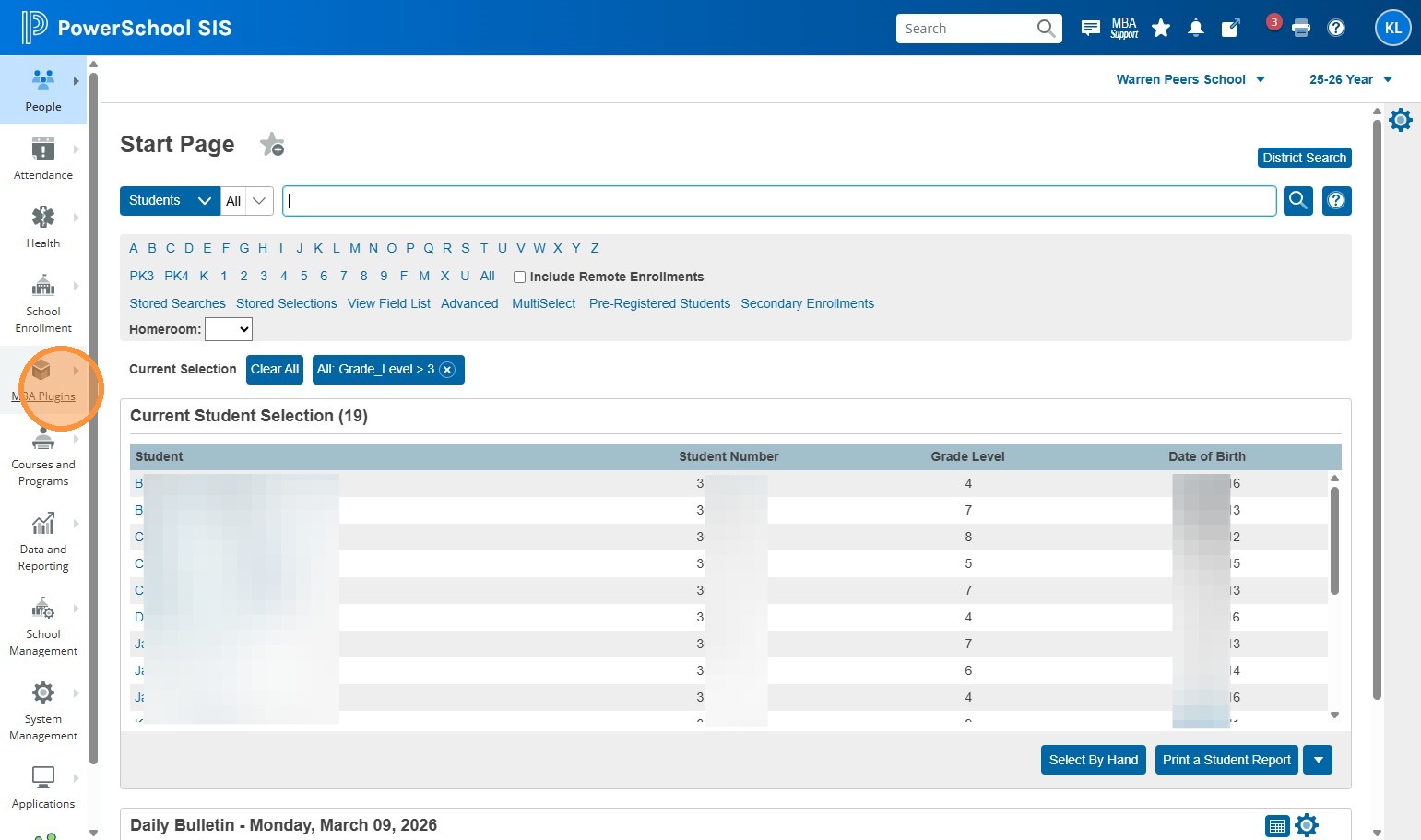Expand the Attendance submenu arrow
This screenshot has width=1421, height=840.
point(77,149)
